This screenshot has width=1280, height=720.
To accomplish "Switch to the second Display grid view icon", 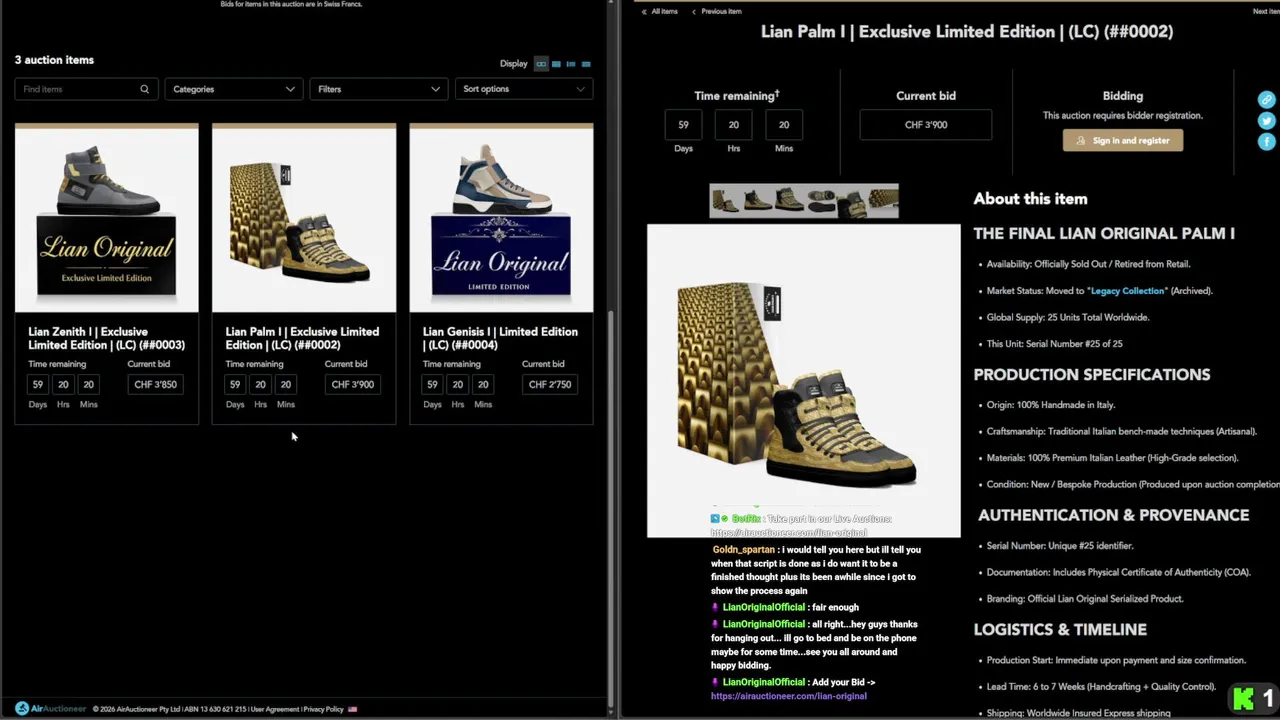I will click(556, 64).
